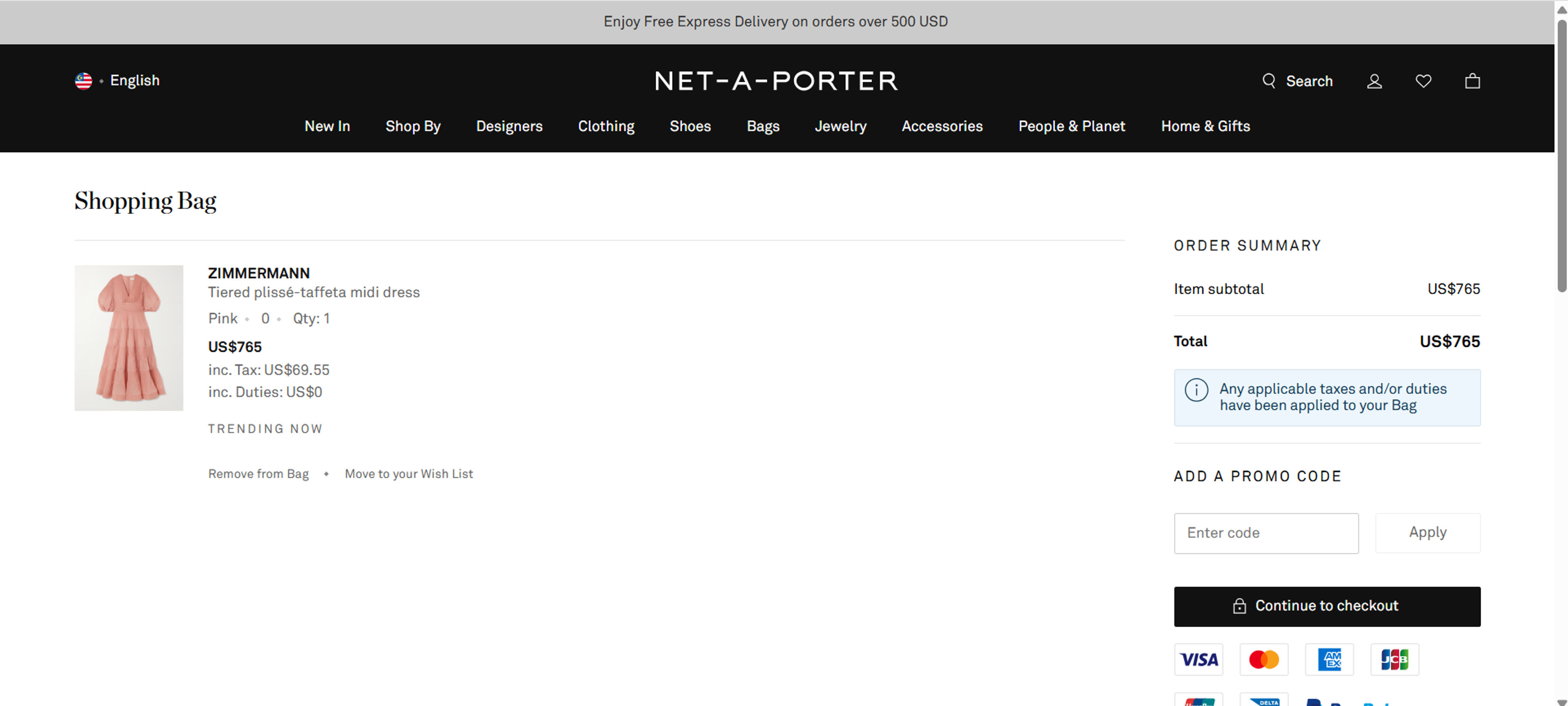
Task: Open the account profile icon
Action: point(1374,81)
